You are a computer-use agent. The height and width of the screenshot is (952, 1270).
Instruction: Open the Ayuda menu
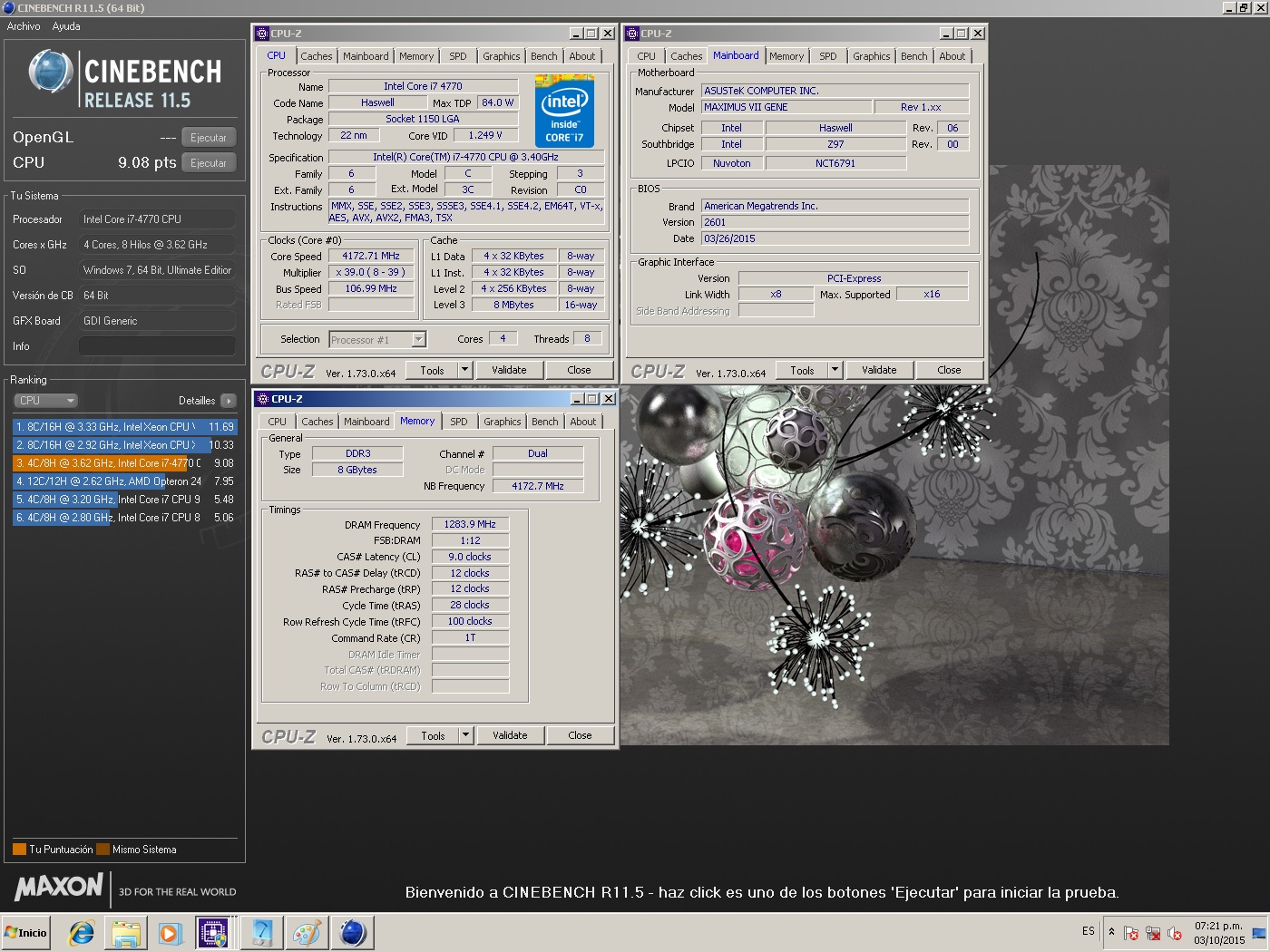(x=66, y=26)
